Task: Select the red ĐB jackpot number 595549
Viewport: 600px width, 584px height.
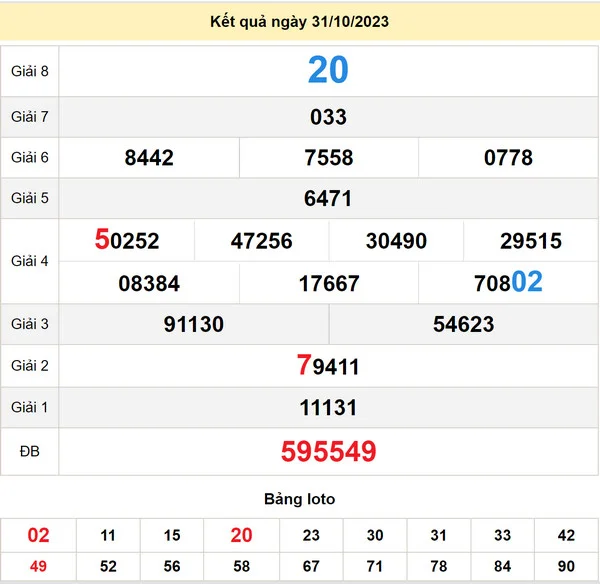Action: tap(328, 452)
